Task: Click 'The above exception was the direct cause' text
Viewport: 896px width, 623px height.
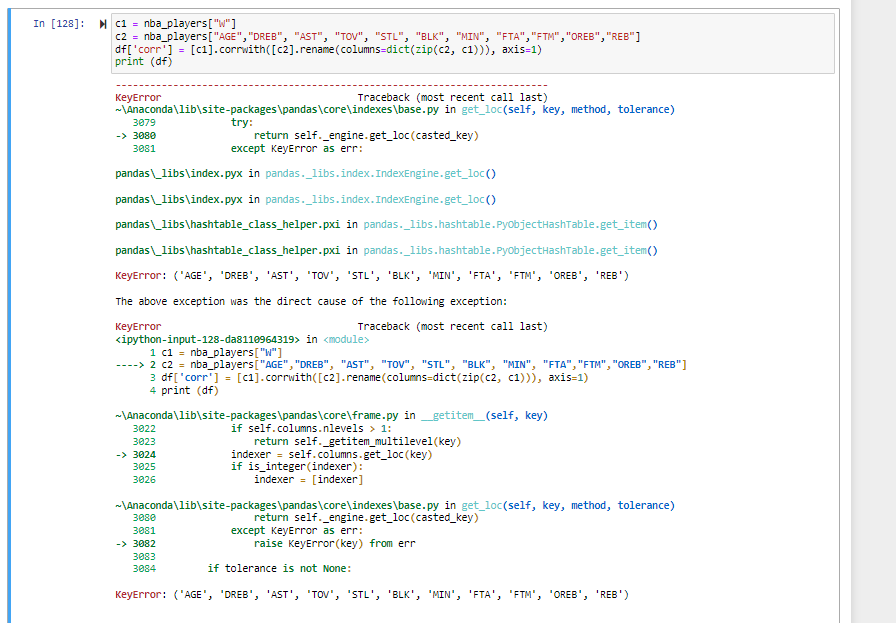Action: (x=311, y=301)
